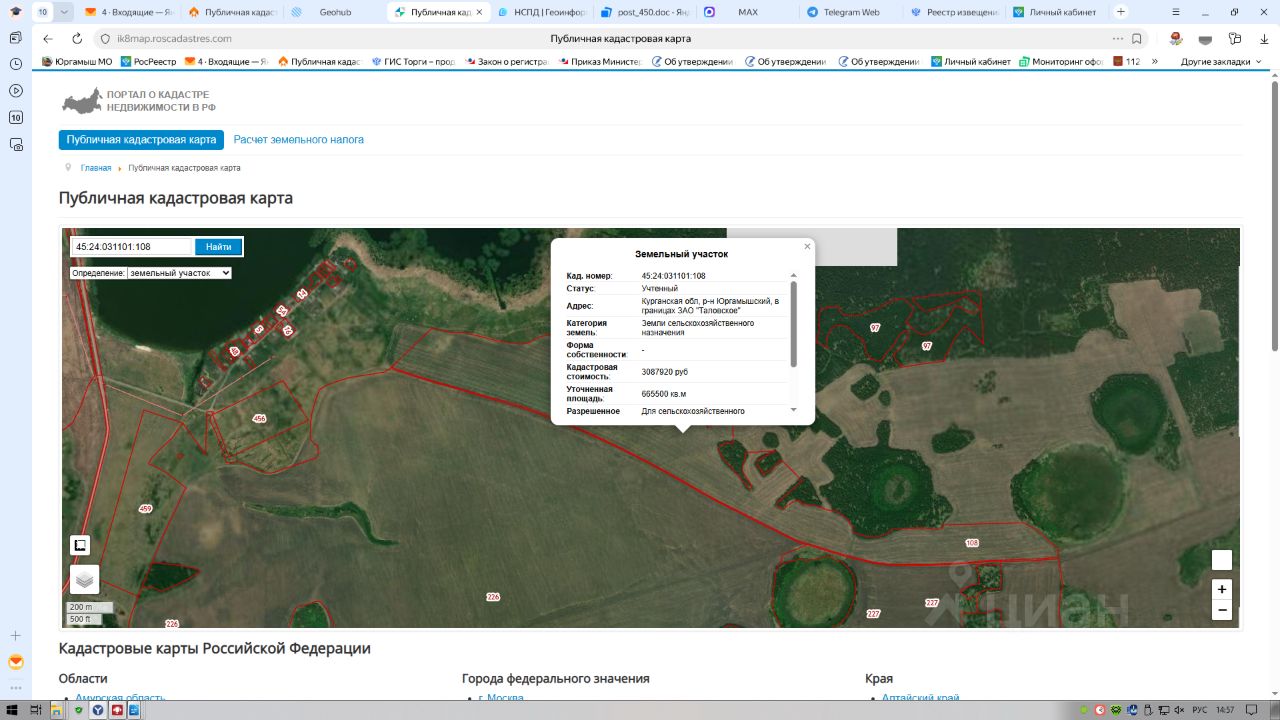The height and width of the screenshot is (720, 1280).
Task: Click parcel label 459 on the map
Action: [x=145, y=509]
